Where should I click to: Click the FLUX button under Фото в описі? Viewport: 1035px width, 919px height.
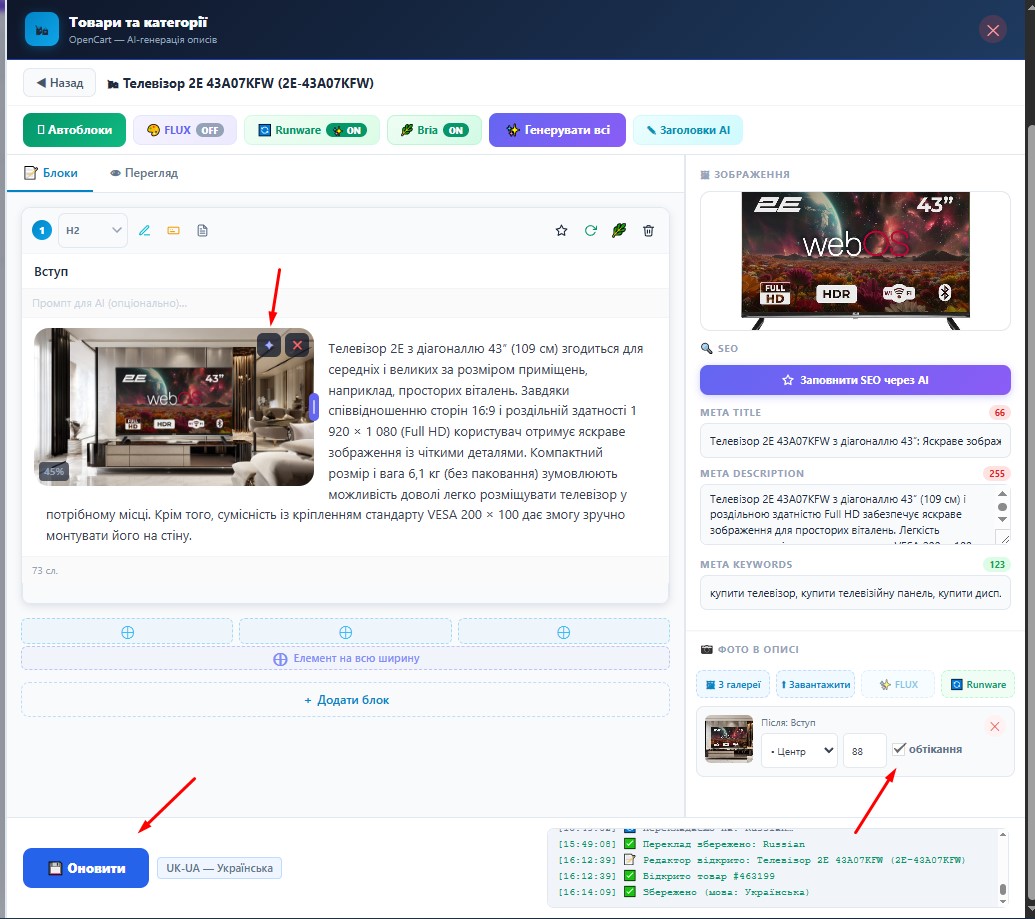pos(898,685)
